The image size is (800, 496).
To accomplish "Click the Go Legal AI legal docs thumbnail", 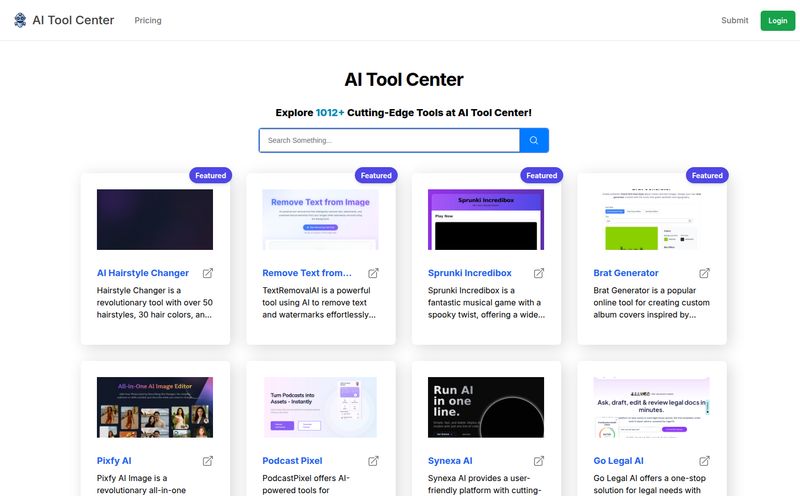I will pos(652,407).
